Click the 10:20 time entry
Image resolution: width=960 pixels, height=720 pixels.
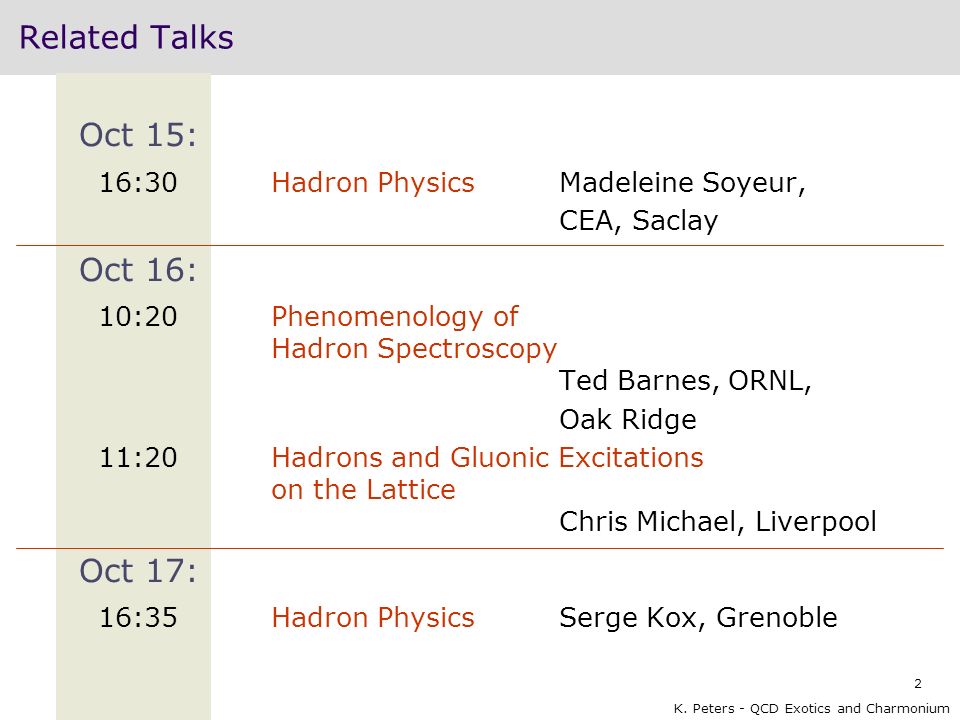pyautogui.click(x=138, y=317)
